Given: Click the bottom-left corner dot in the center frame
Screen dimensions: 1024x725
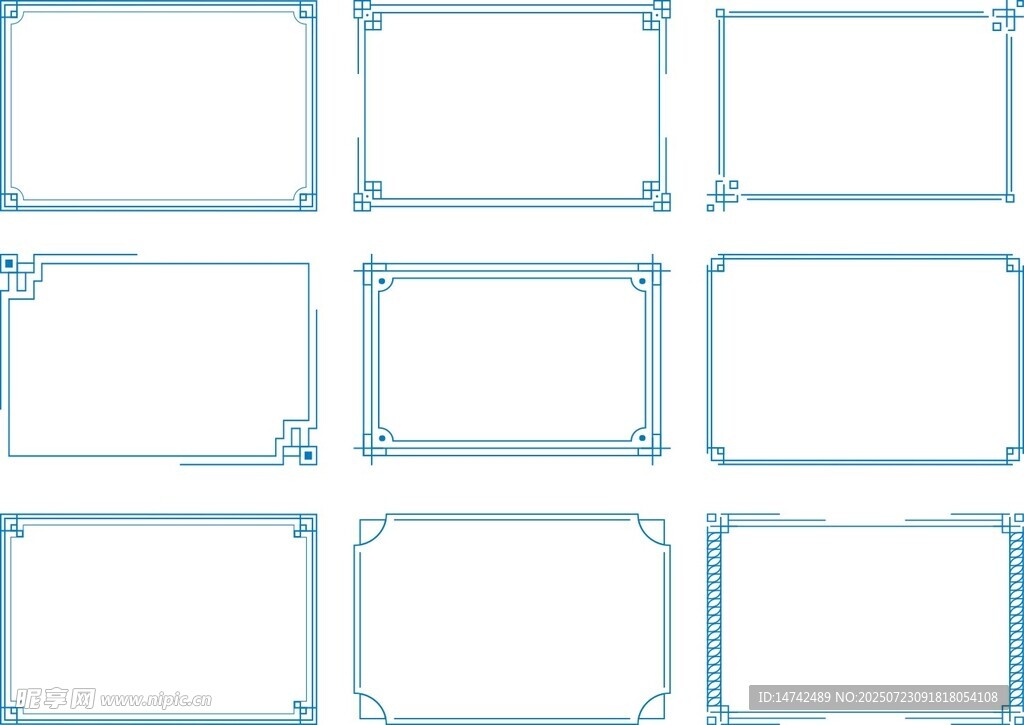Looking at the screenshot, I should [x=381, y=437].
